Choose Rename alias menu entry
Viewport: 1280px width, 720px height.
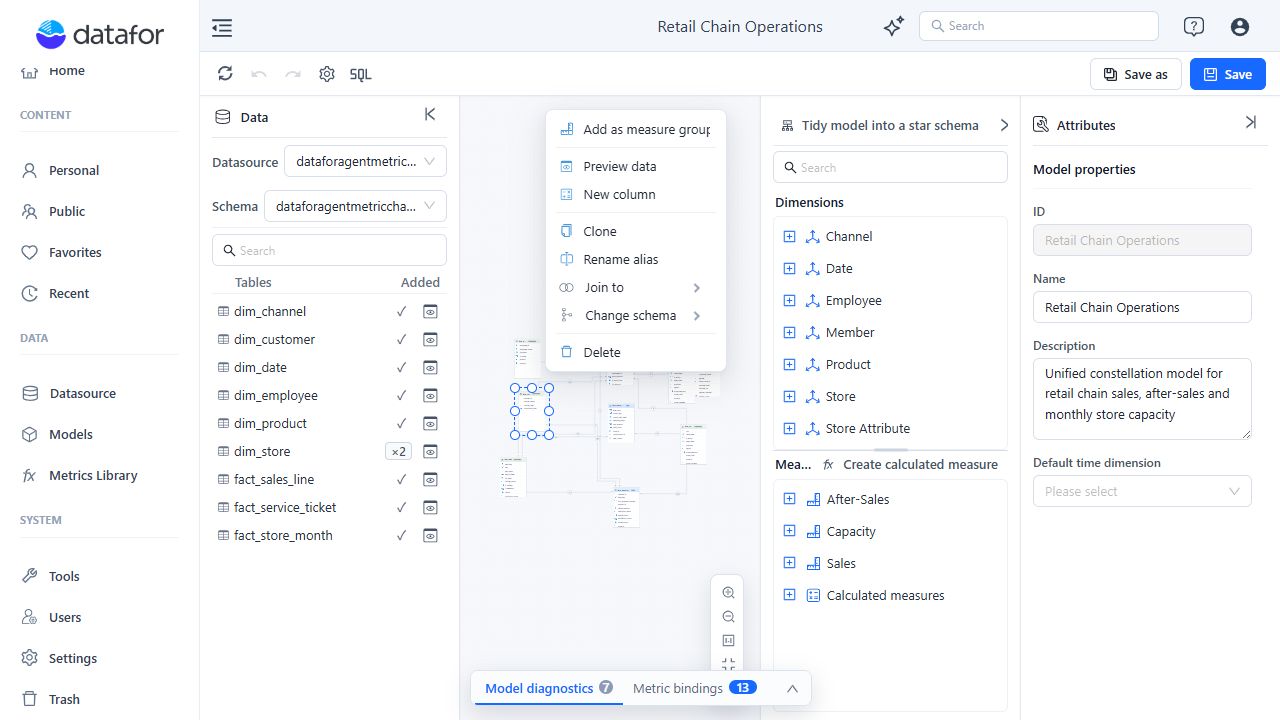636,259
